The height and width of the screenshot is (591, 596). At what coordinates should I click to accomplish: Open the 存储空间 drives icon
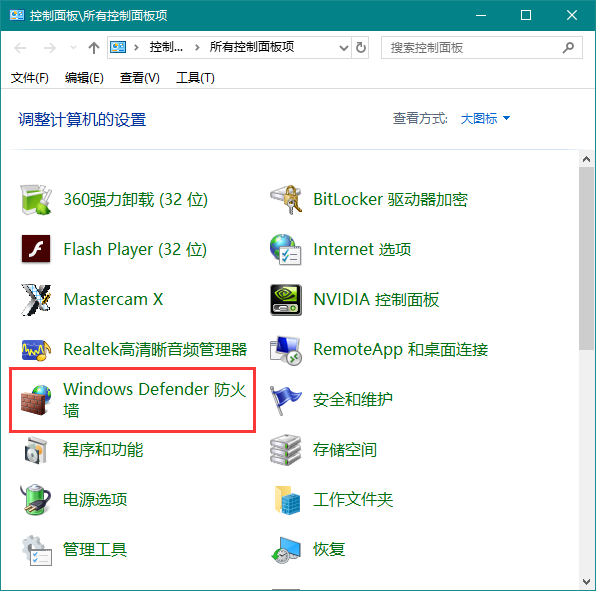pyautogui.click(x=285, y=450)
